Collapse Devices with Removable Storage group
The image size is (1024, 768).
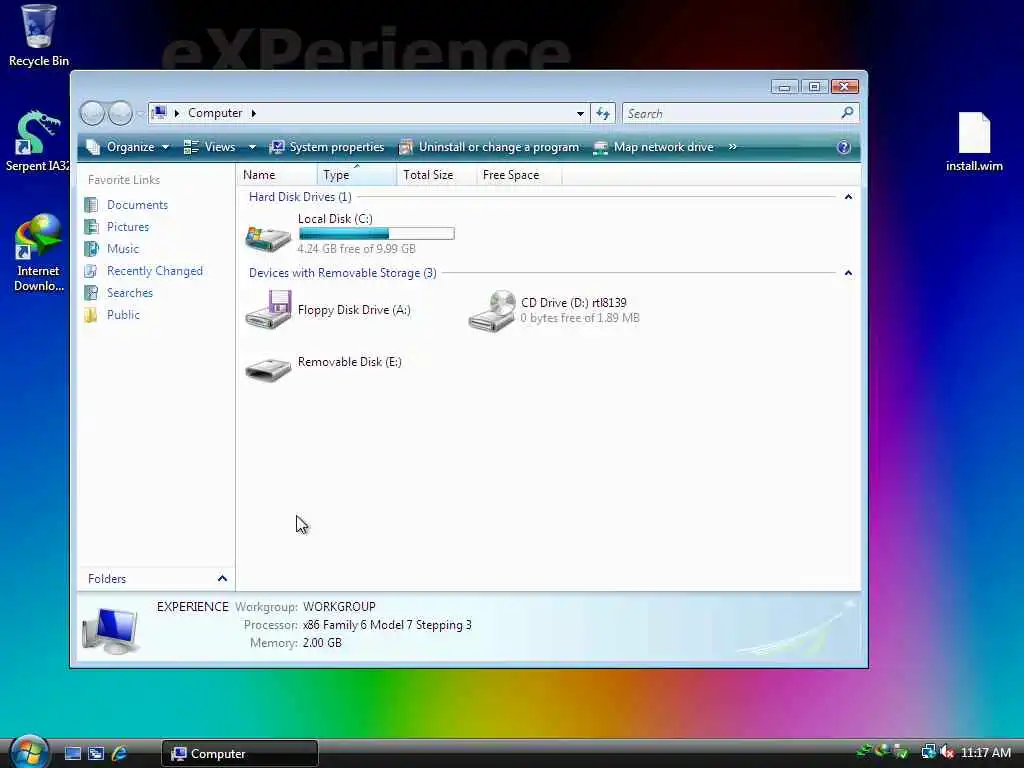click(848, 273)
